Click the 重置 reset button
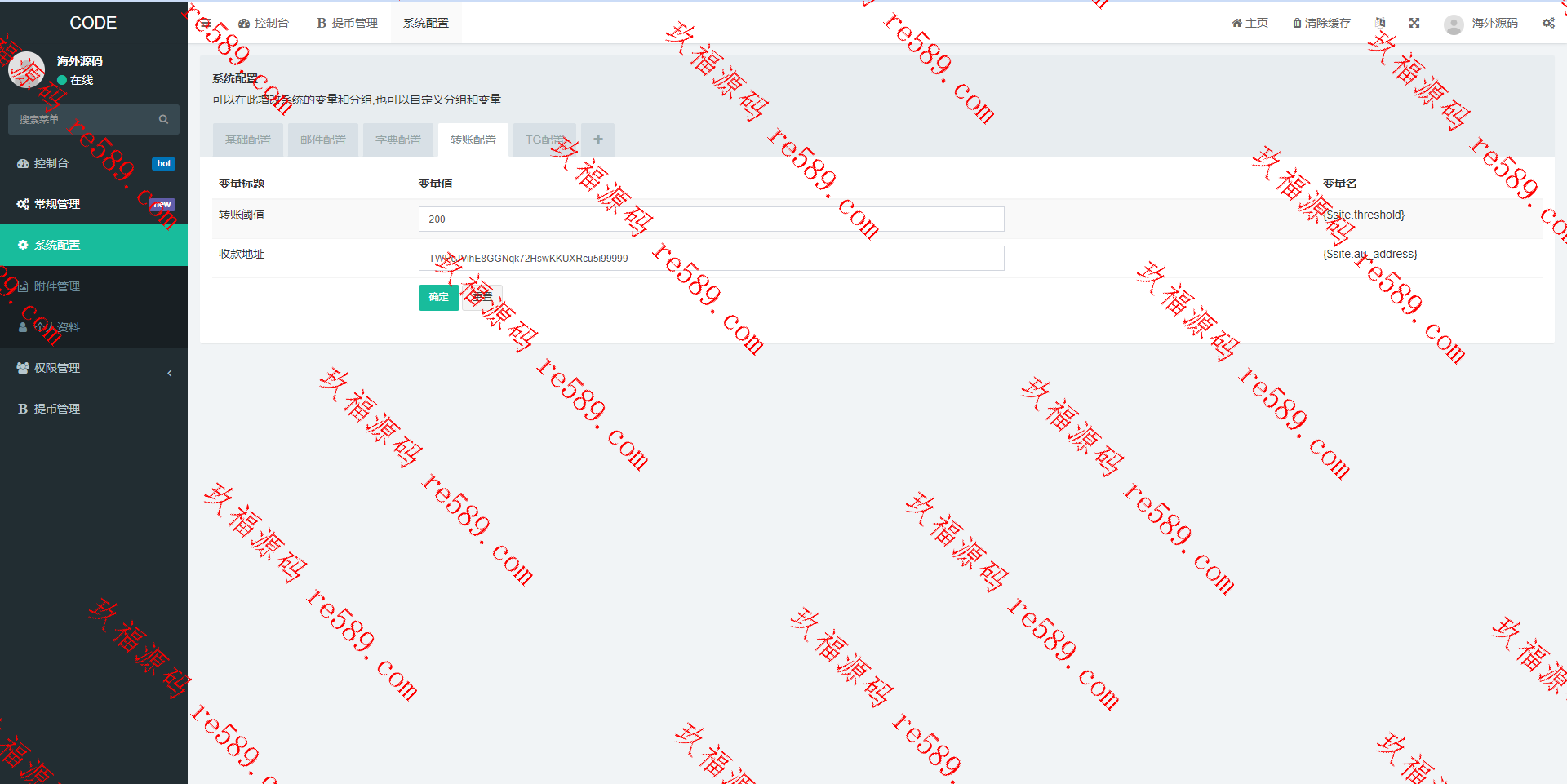The width and height of the screenshot is (1567, 784). tap(482, 297)
